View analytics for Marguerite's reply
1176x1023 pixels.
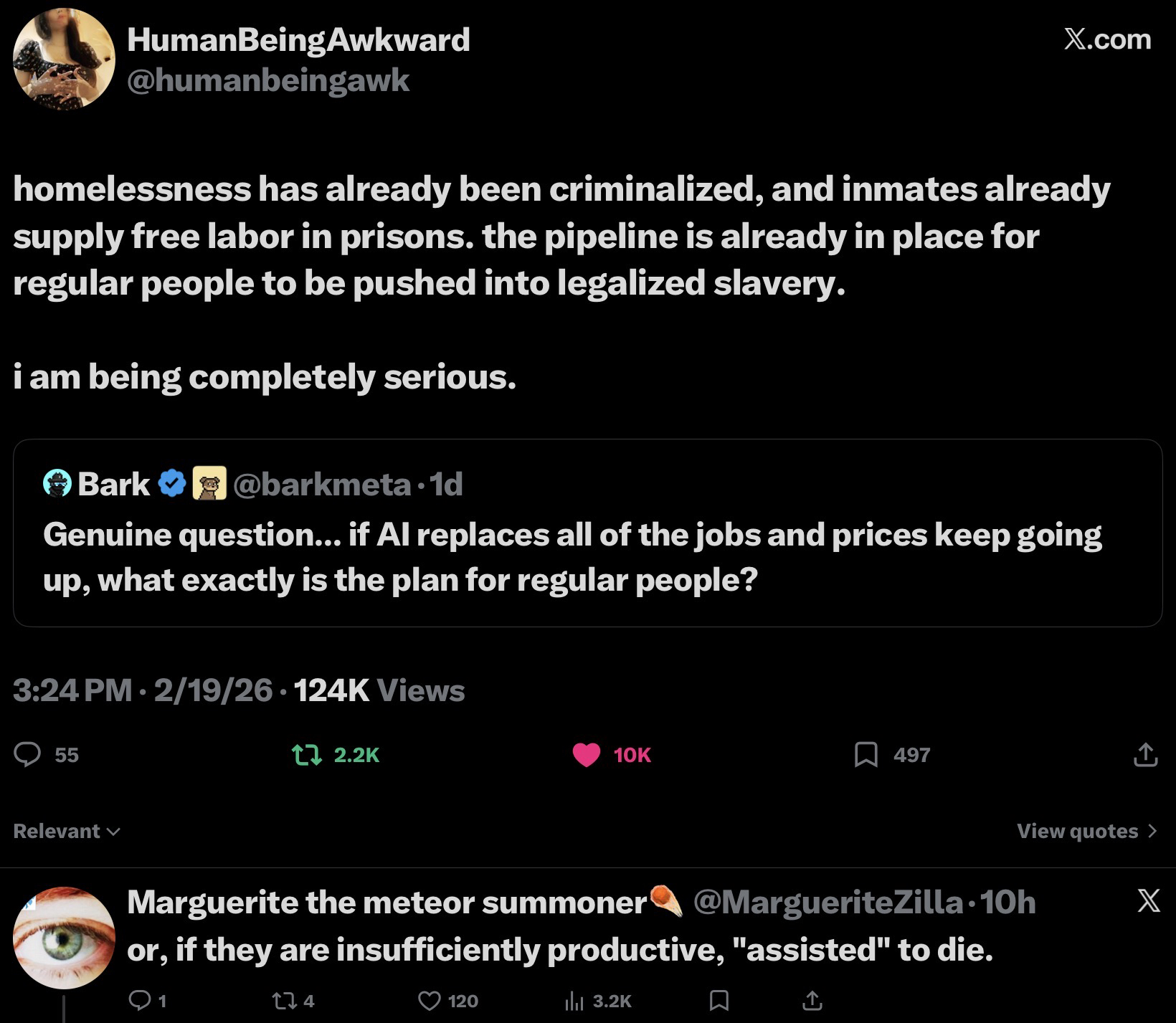(575, 1001)
